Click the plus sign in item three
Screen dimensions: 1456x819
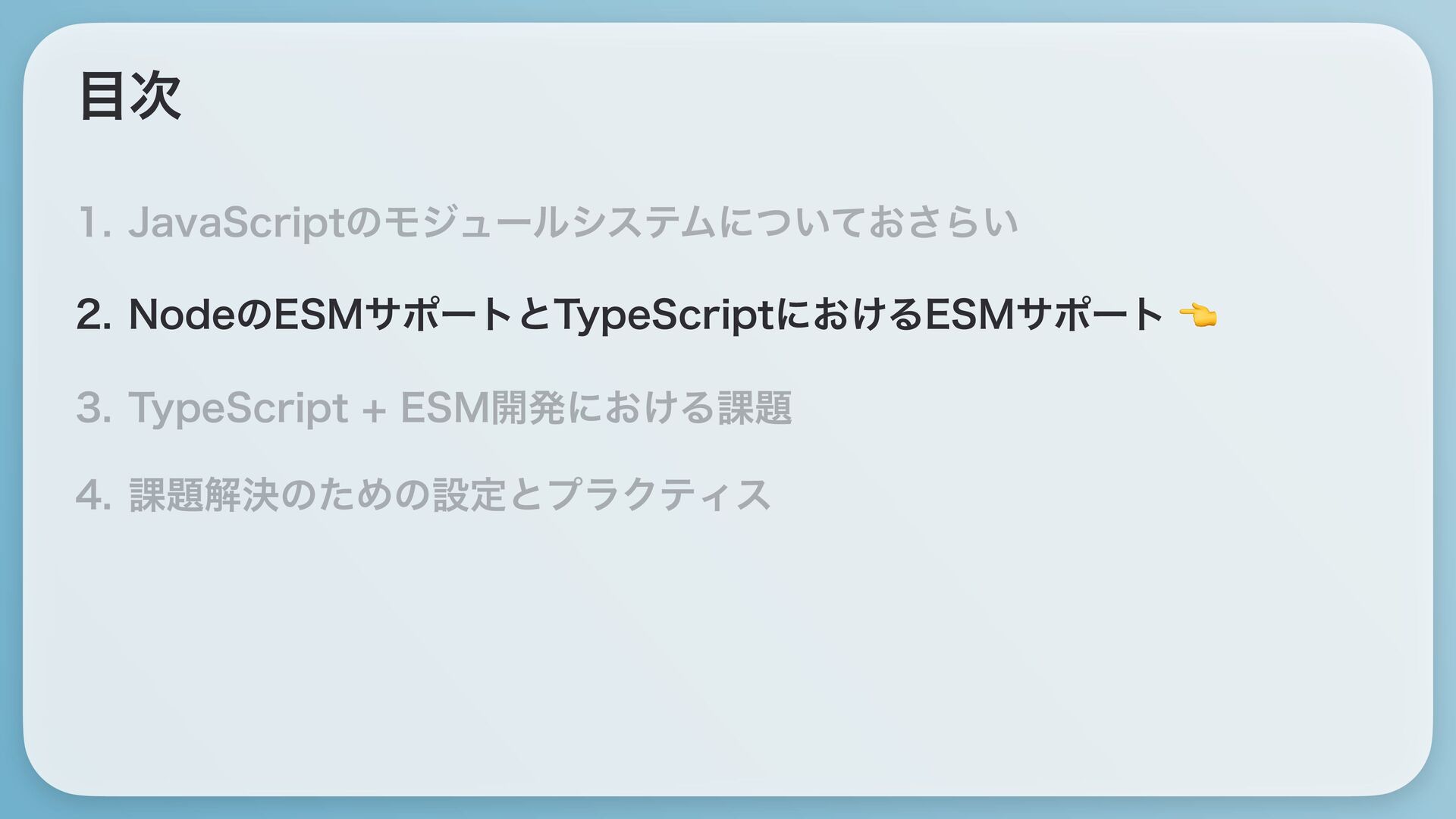(x=374, y=410)
